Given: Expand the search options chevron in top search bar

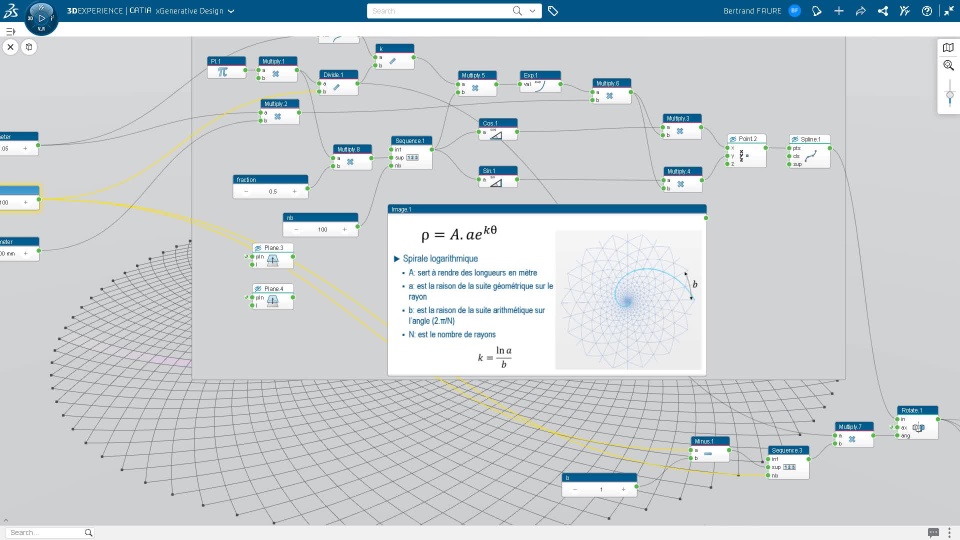Looking at the screenshot, I should [x=532, y=11].
